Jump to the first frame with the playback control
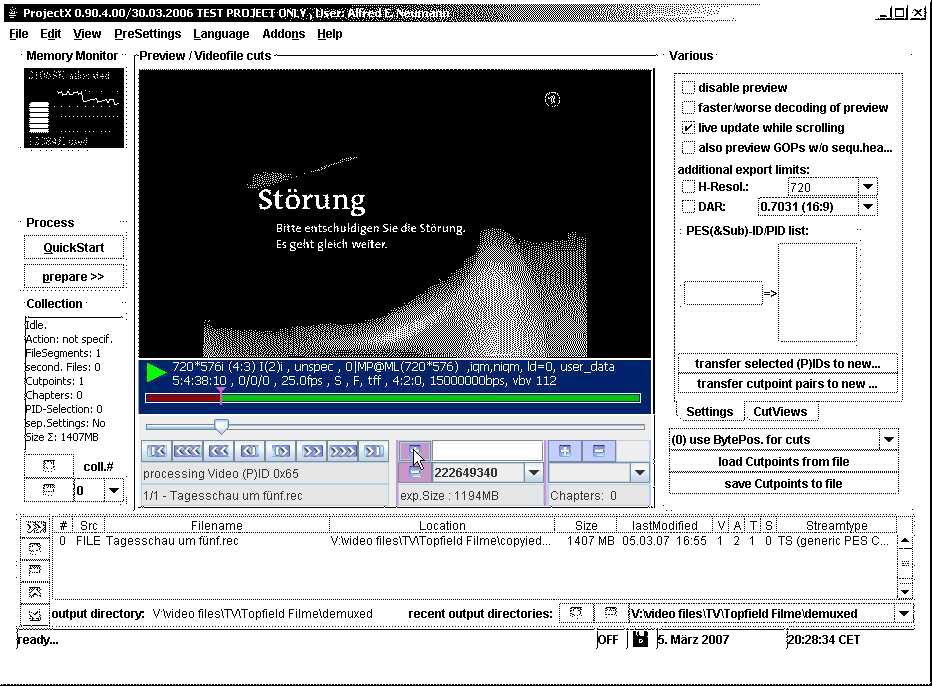Viewport: 932px width, 686px height. [155, 451]
